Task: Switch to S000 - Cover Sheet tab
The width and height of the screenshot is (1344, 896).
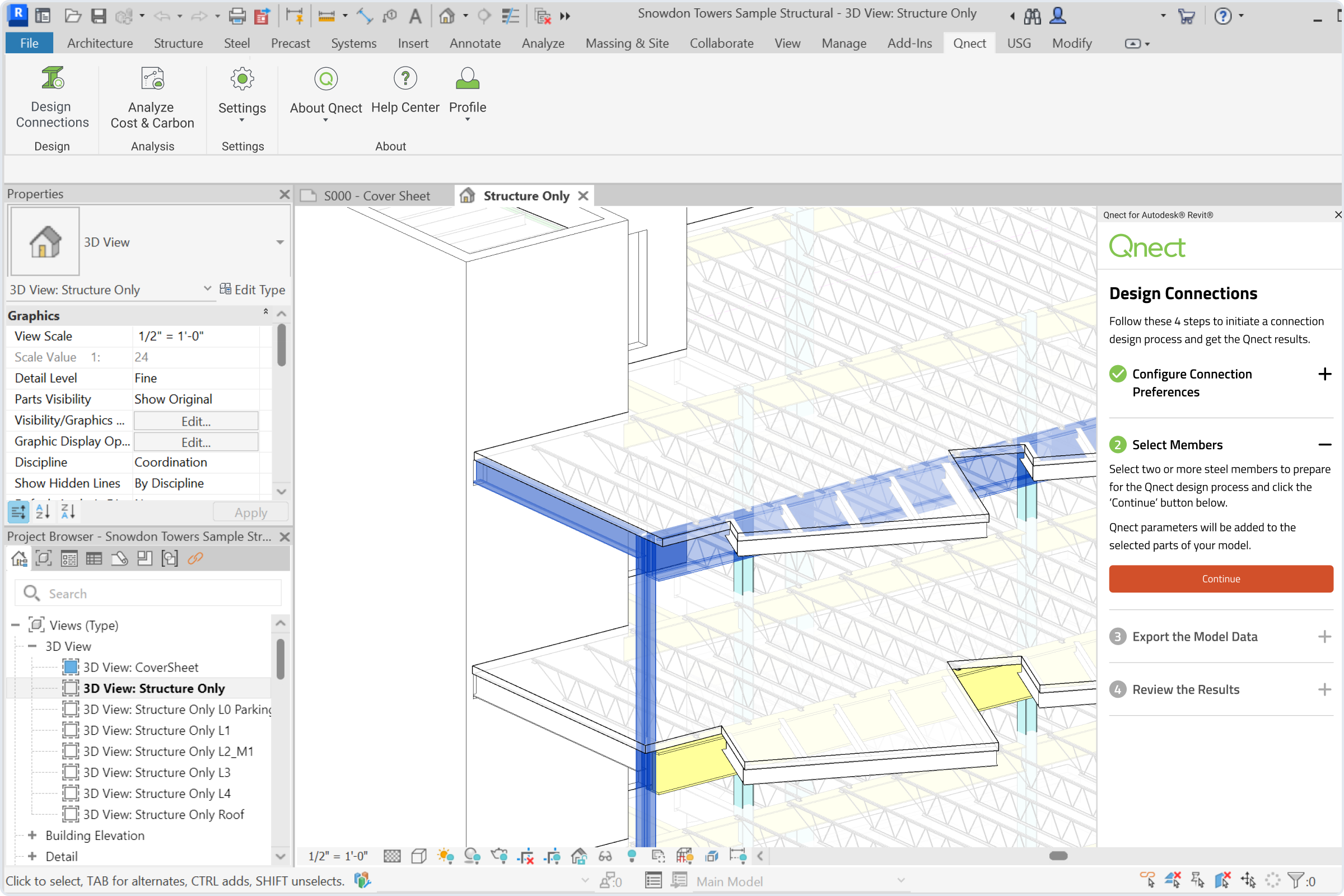Action: (376, 196)
